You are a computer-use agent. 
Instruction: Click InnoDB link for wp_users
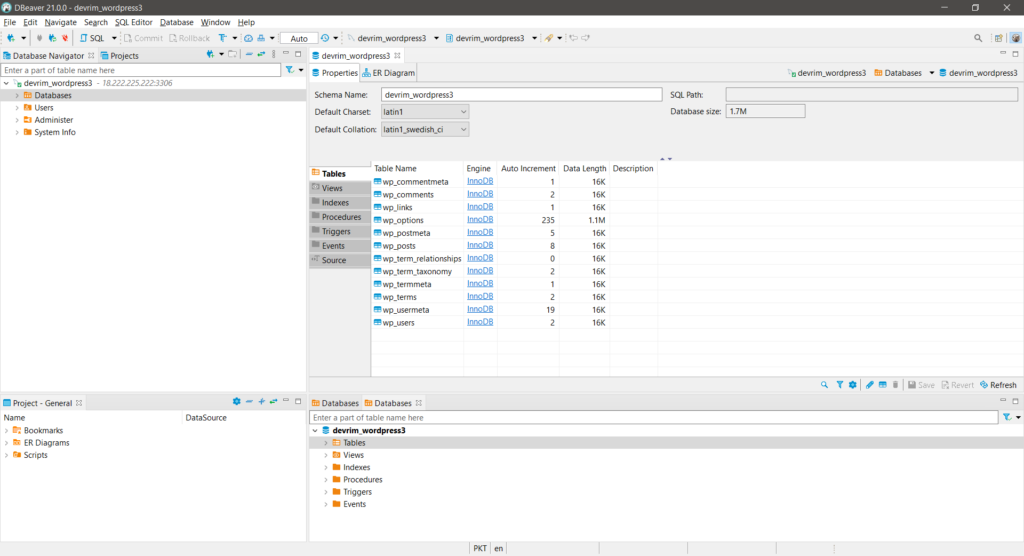(x=480, y=322)
